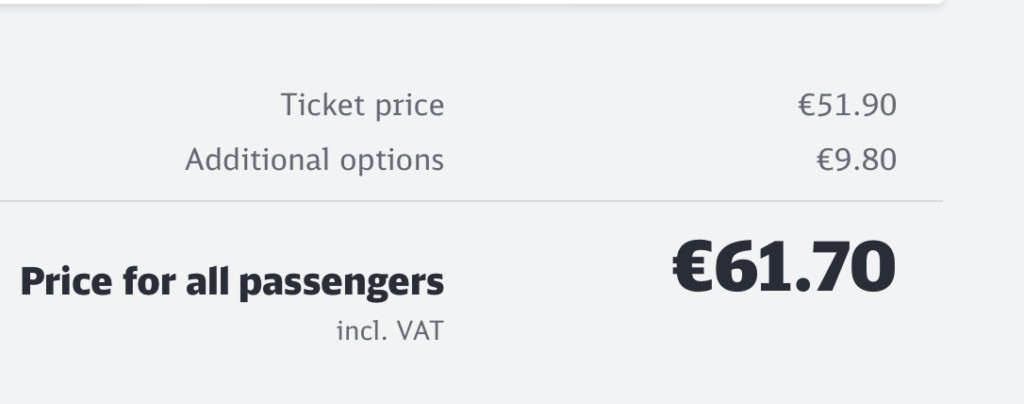Click the euro sign before 9.80
The width and height of the screenshot is (1024, 404).
pos(825,161)
